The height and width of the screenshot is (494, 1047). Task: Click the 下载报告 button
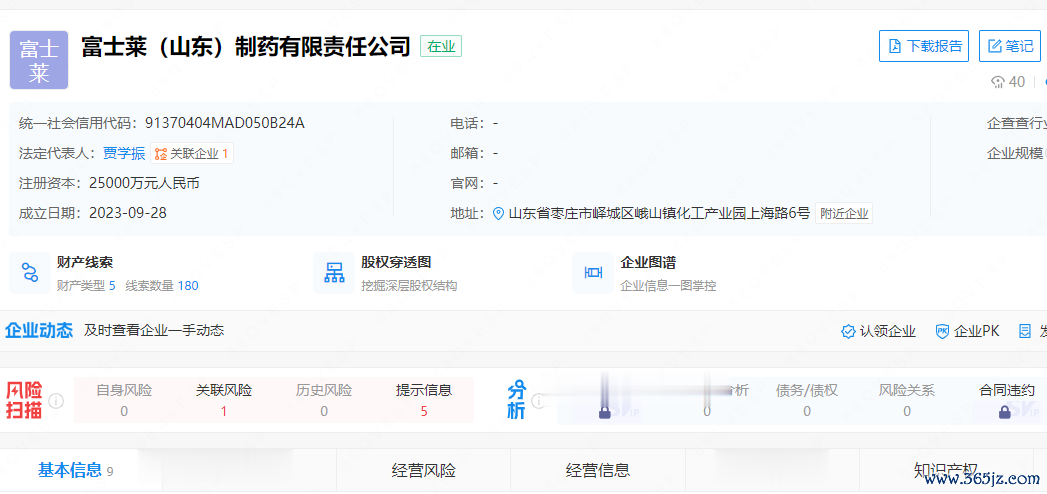[923, 46]
